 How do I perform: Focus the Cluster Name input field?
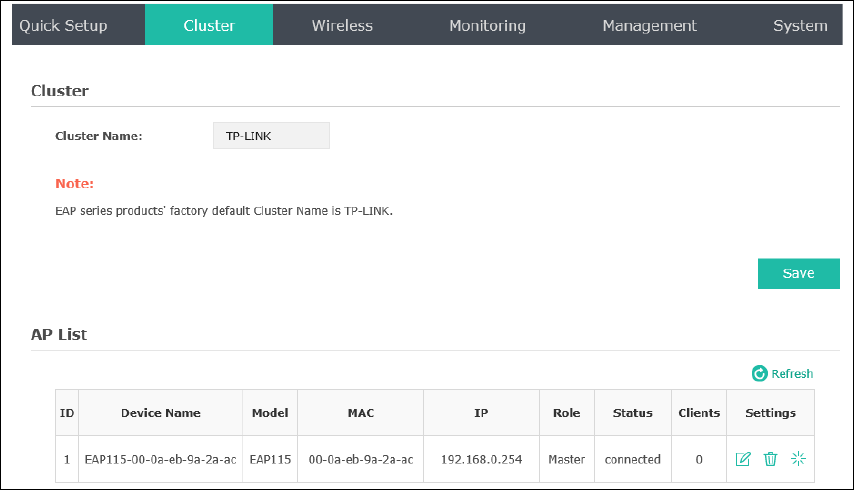coord(271,136)
